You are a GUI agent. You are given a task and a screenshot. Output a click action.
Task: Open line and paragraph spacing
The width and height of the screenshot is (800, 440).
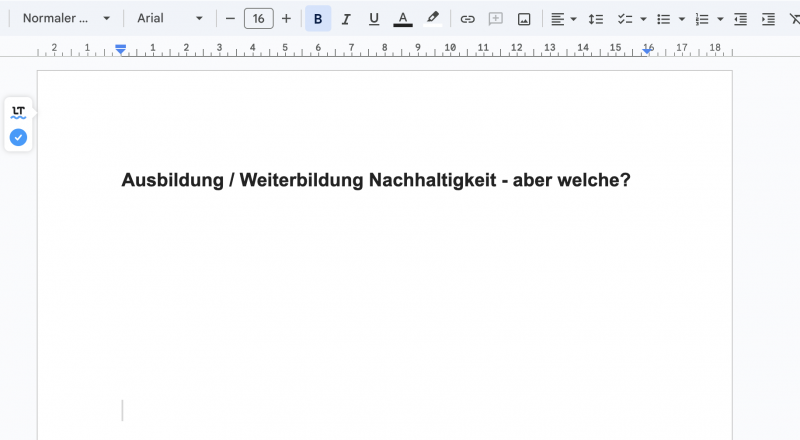coord(596,19)
